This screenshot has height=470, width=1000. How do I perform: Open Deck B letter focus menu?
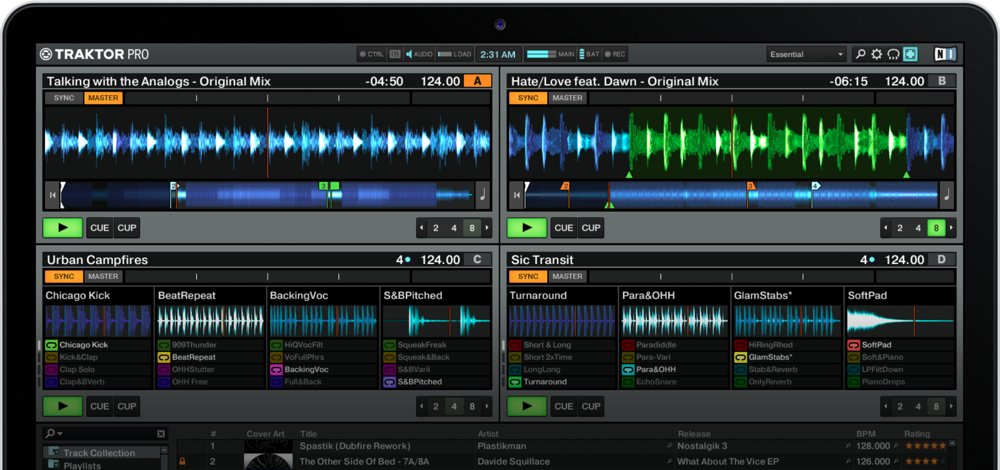(942, 81)
